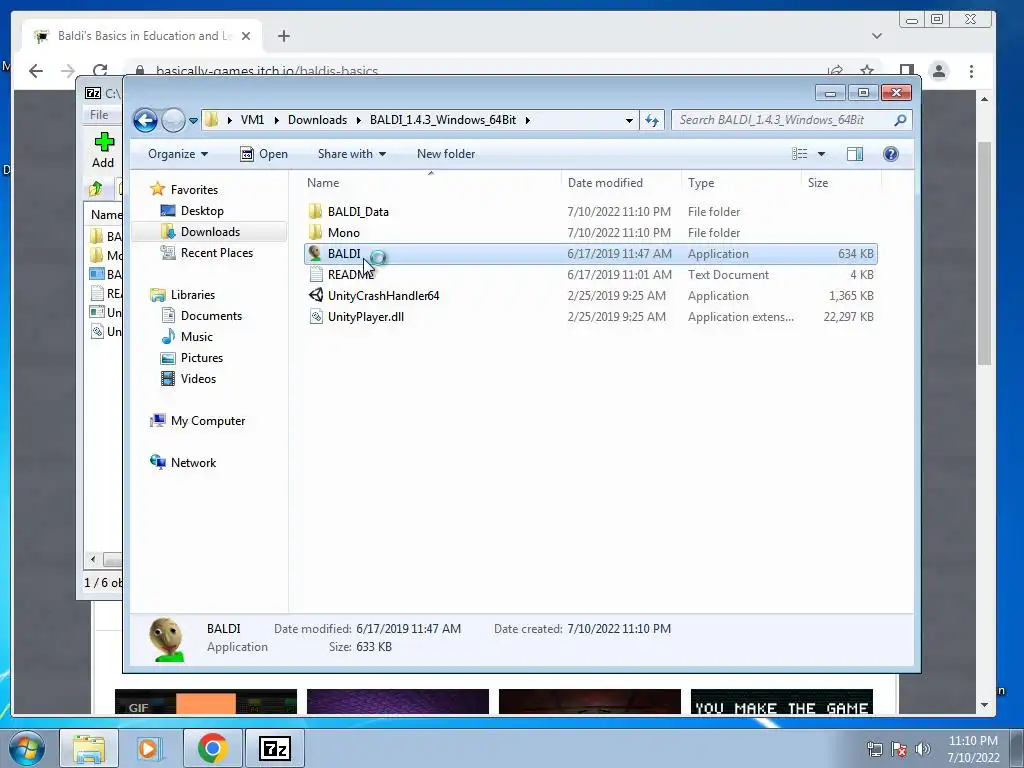The image size is (1024, 768).
Task: Click 7-Zip up folder icon
Action: click(x=96, y=189)
